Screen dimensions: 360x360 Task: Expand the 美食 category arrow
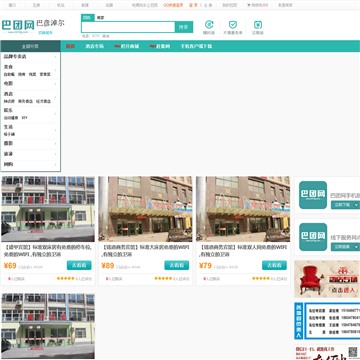(56, 70)
